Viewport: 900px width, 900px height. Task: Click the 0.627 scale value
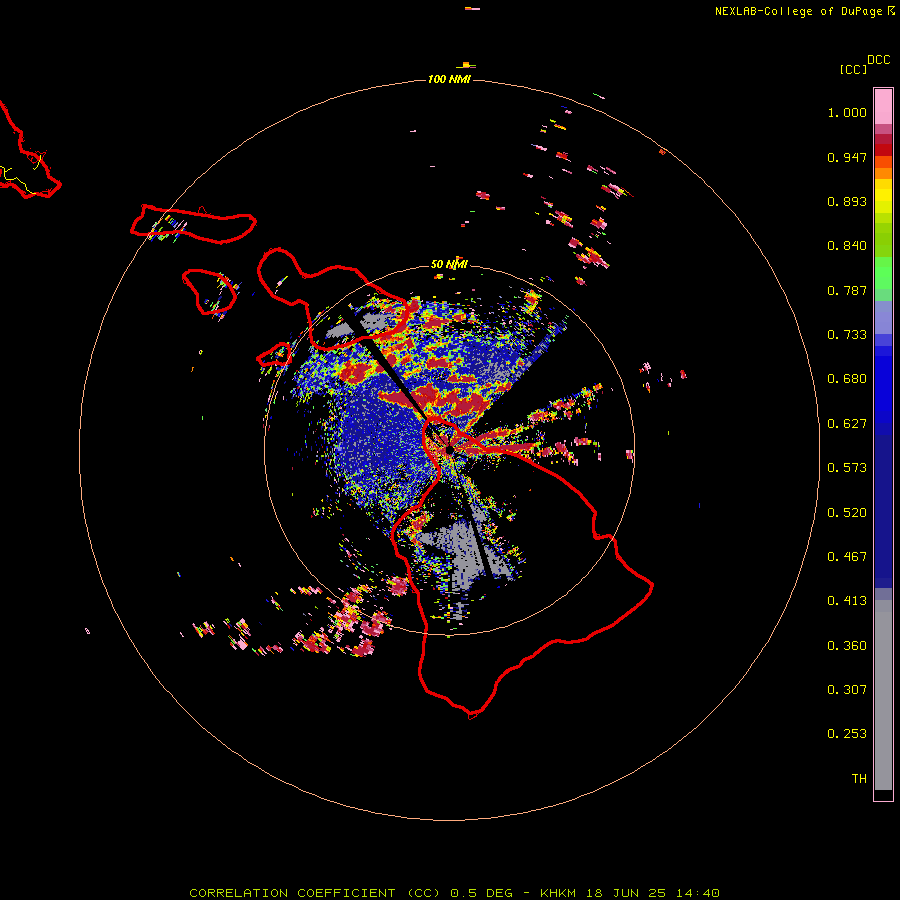(847, 424)
